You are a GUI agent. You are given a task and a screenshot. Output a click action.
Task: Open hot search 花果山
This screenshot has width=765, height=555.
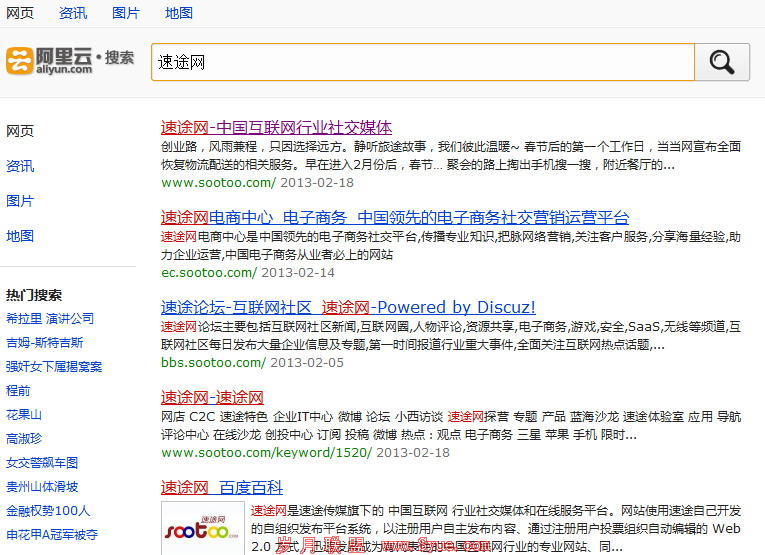(24, 415)
